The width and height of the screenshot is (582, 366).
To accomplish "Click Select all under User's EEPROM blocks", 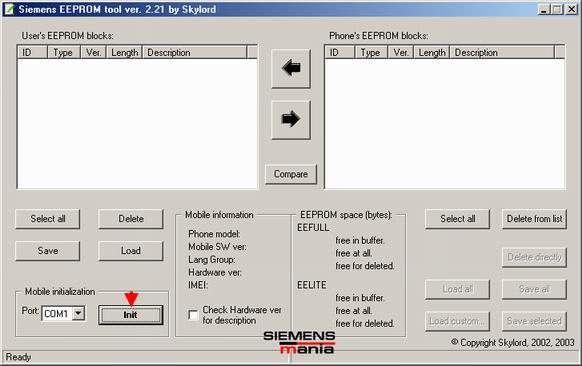I will (48, 219).
